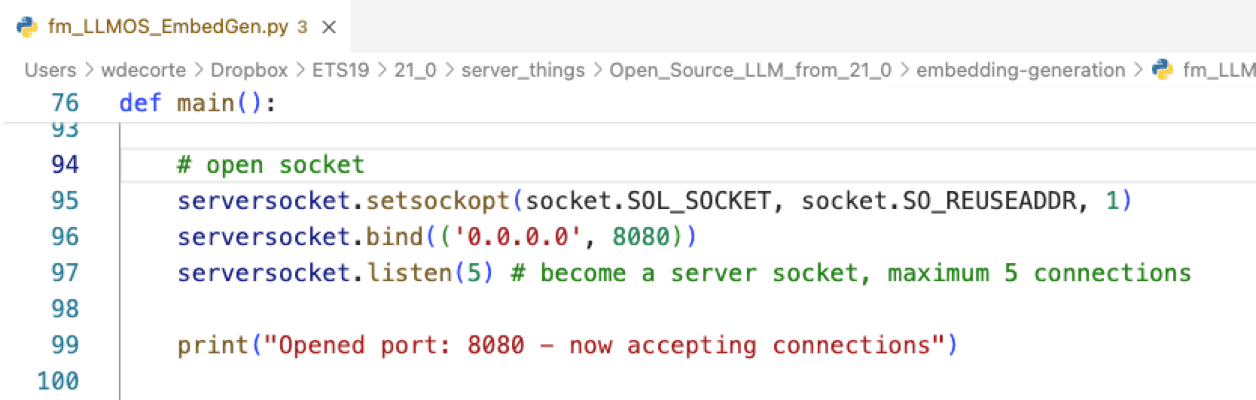Open Dropbox breadcrumb folder
The width and height of the screenshot is (1256, 400).
(249, 70)
